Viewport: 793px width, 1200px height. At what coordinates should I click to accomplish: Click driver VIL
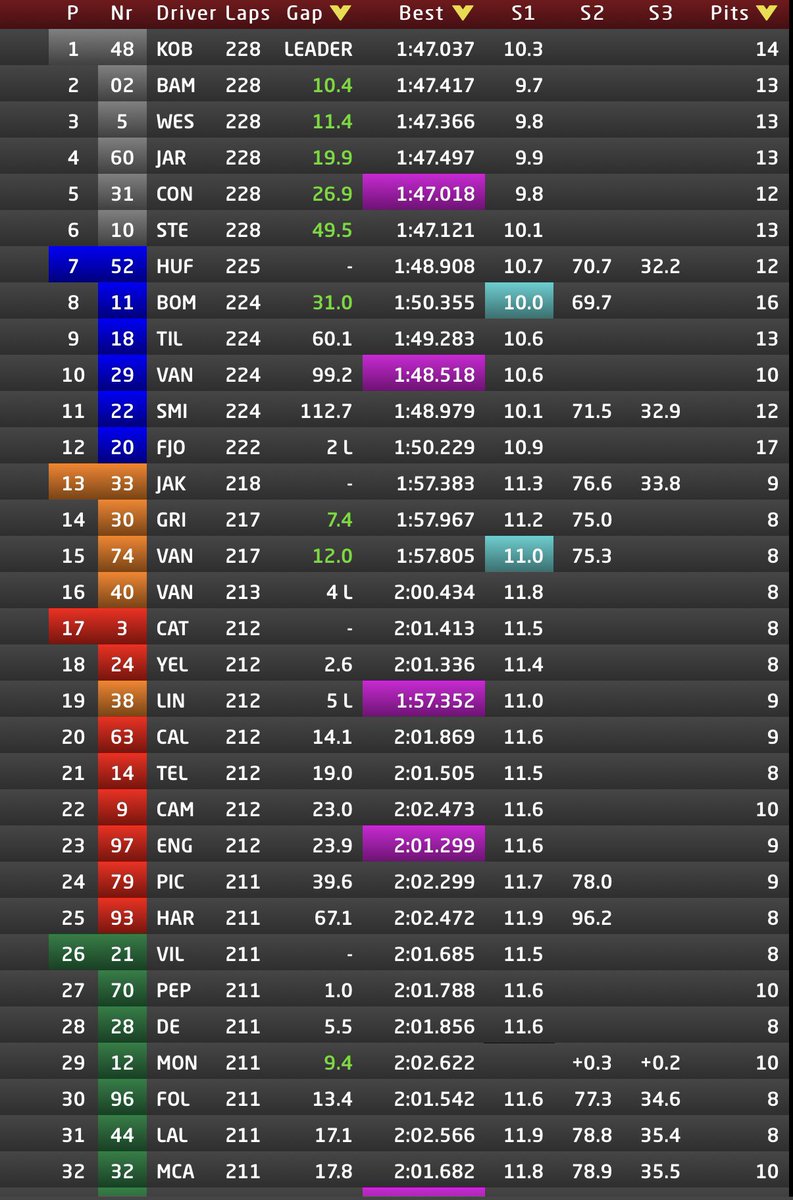tap(171, 953)
